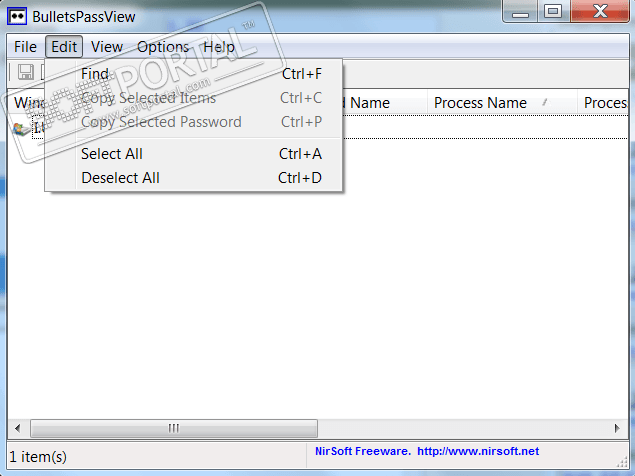Minimize the BulletsPassView window
This screenshot has width=635, height=476.
[520, 12]
